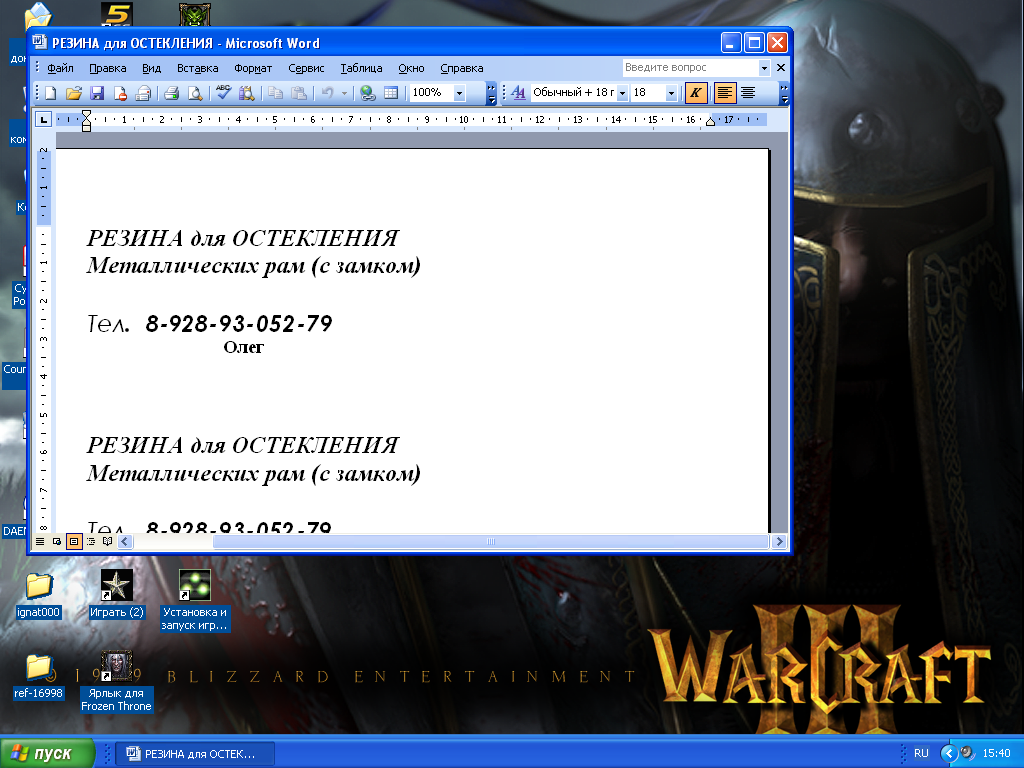Click RU language indicator in tray
Screen dimensions: 1024x768
pyautogui.click(x=921, y=754)
